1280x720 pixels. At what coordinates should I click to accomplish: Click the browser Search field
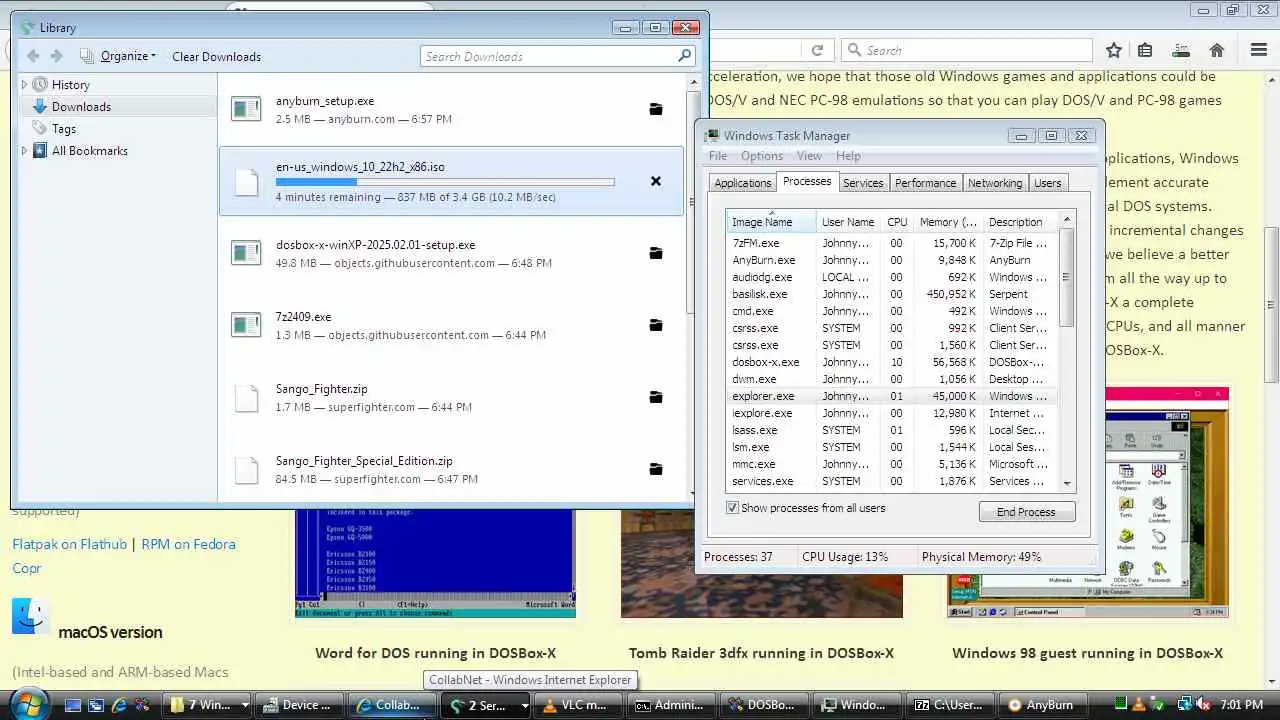click(x=967, y=50)
